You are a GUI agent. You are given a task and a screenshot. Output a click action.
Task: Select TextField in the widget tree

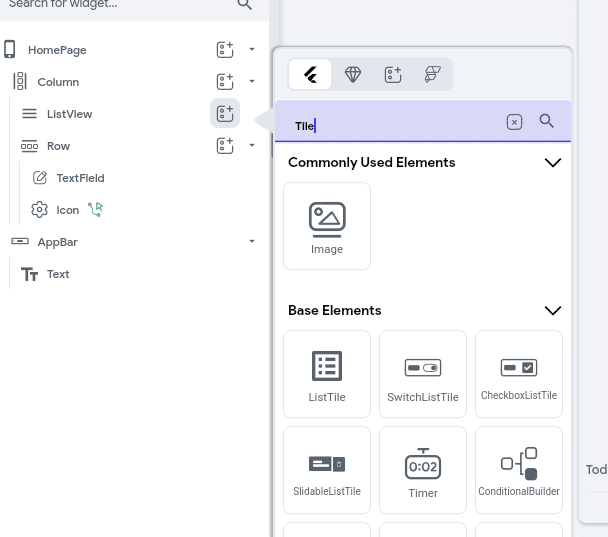80,178
